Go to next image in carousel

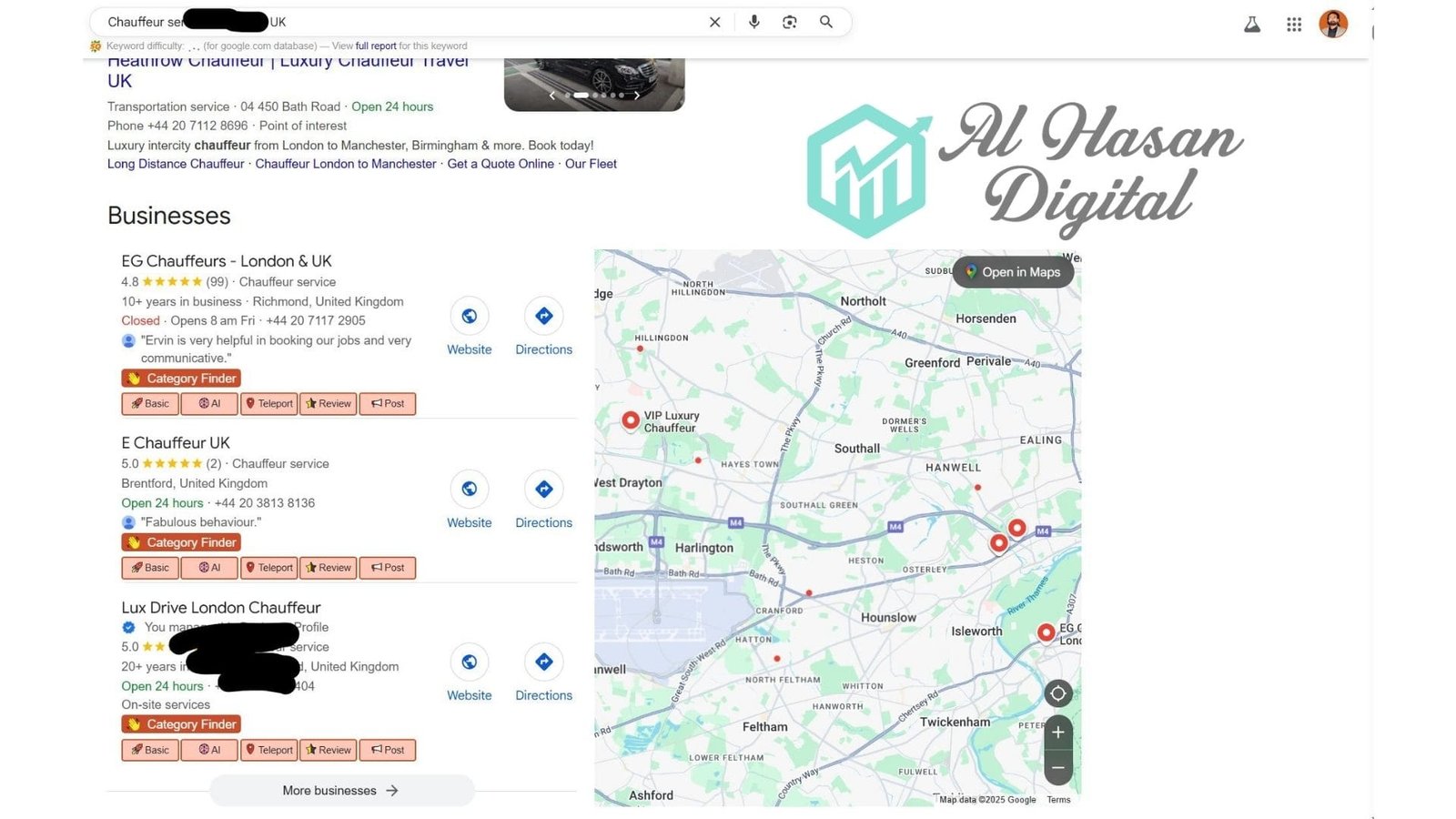637,95
